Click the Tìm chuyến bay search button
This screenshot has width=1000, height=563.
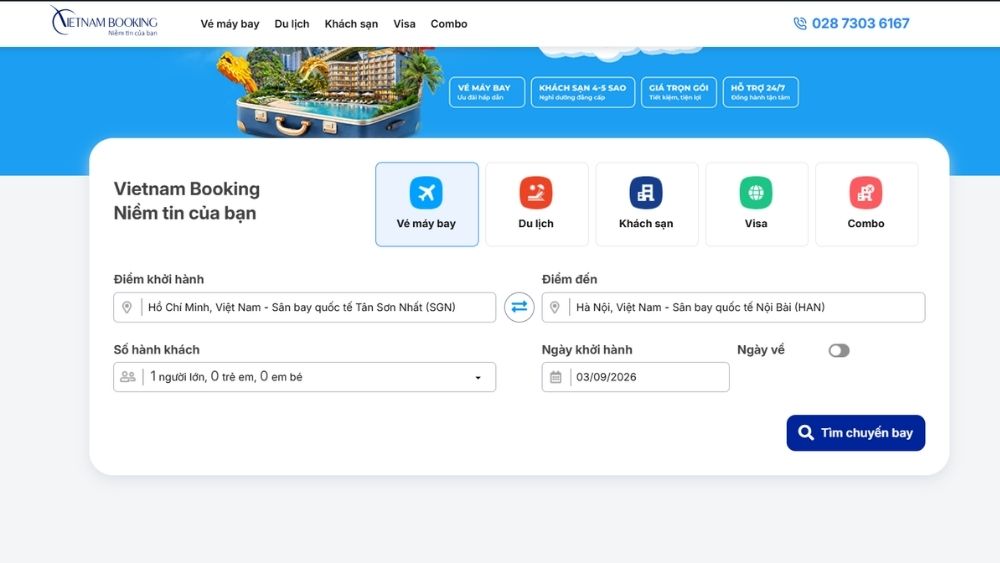pyautogui.click(x=855, y=433)
